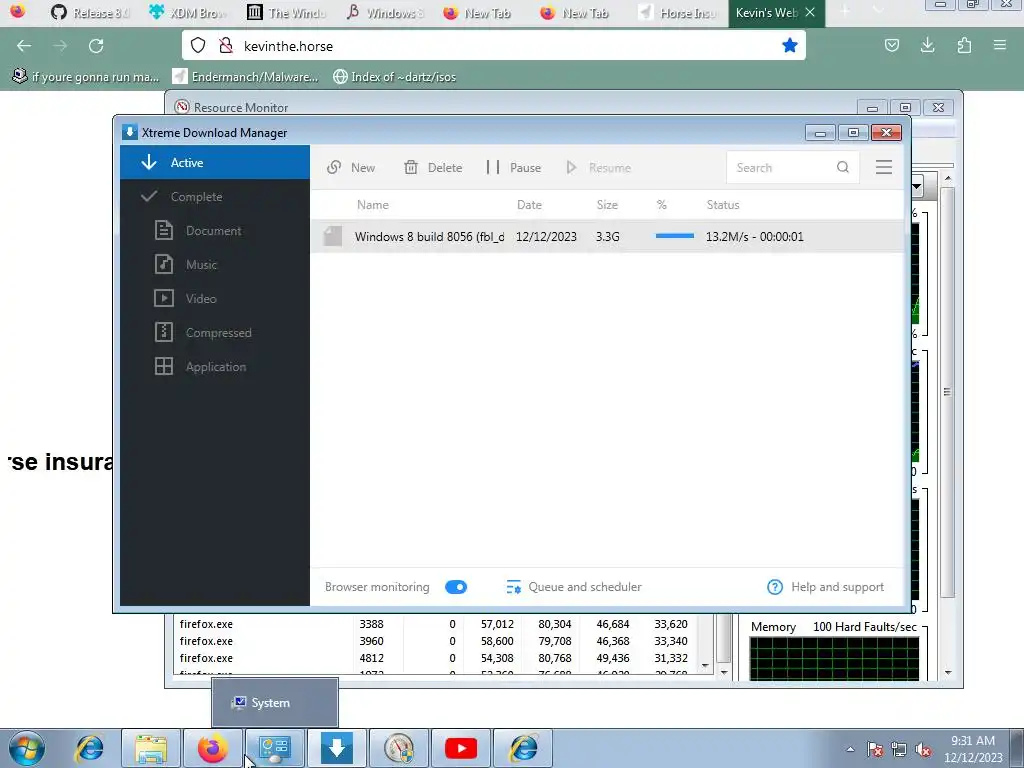Click the insecure connection lock icon
Image resolution: width=1024 pixels, height=768 pixels.
click(226, 45)
